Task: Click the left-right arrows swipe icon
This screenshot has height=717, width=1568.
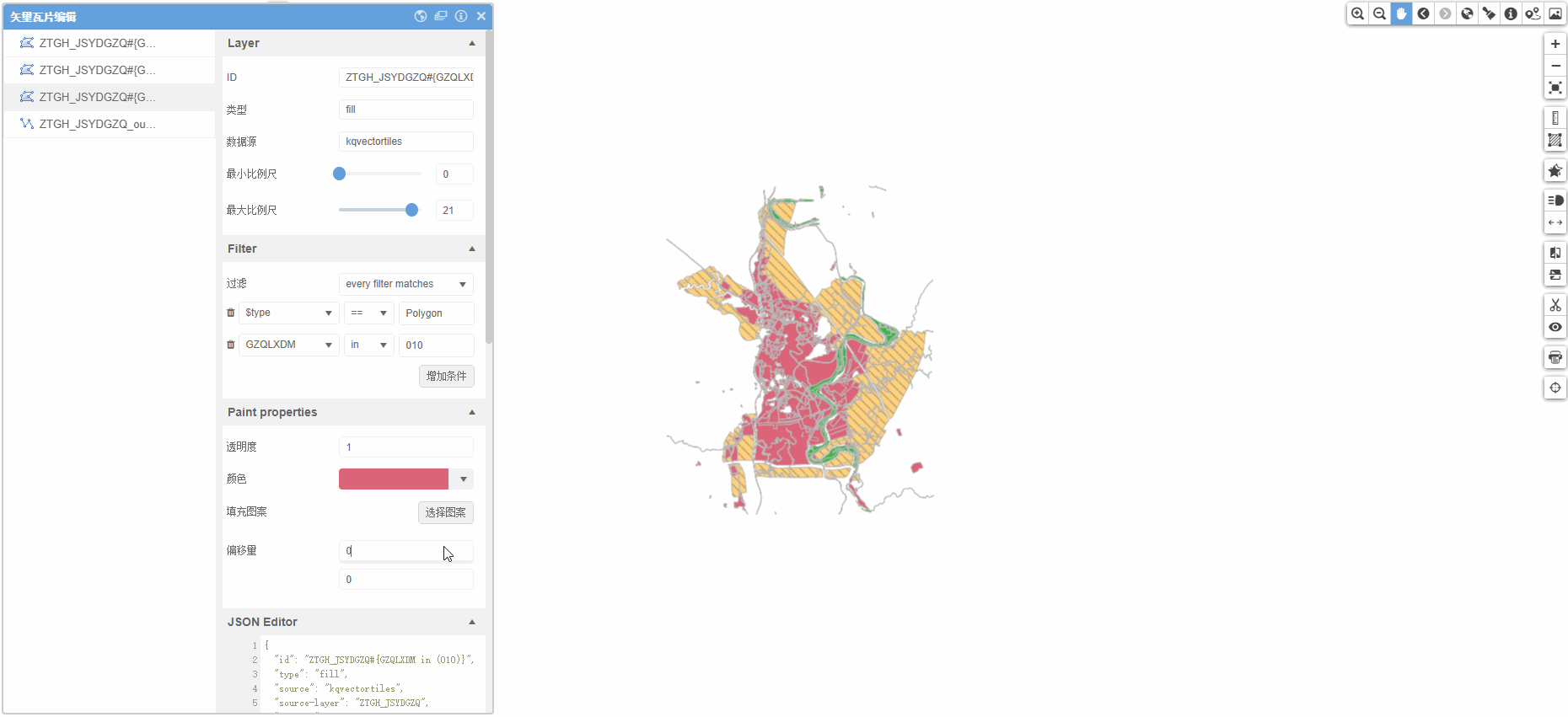Action: 1555,222
